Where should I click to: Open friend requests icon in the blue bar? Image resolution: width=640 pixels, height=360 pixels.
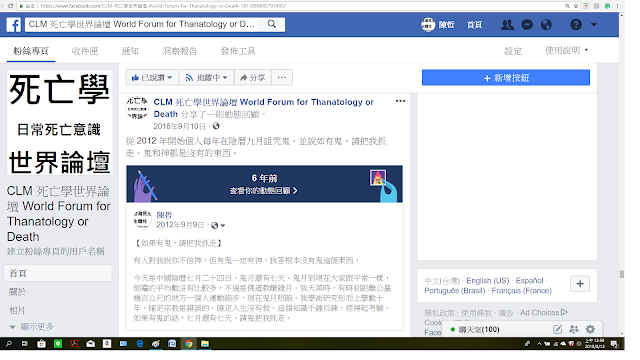point(507,25)
